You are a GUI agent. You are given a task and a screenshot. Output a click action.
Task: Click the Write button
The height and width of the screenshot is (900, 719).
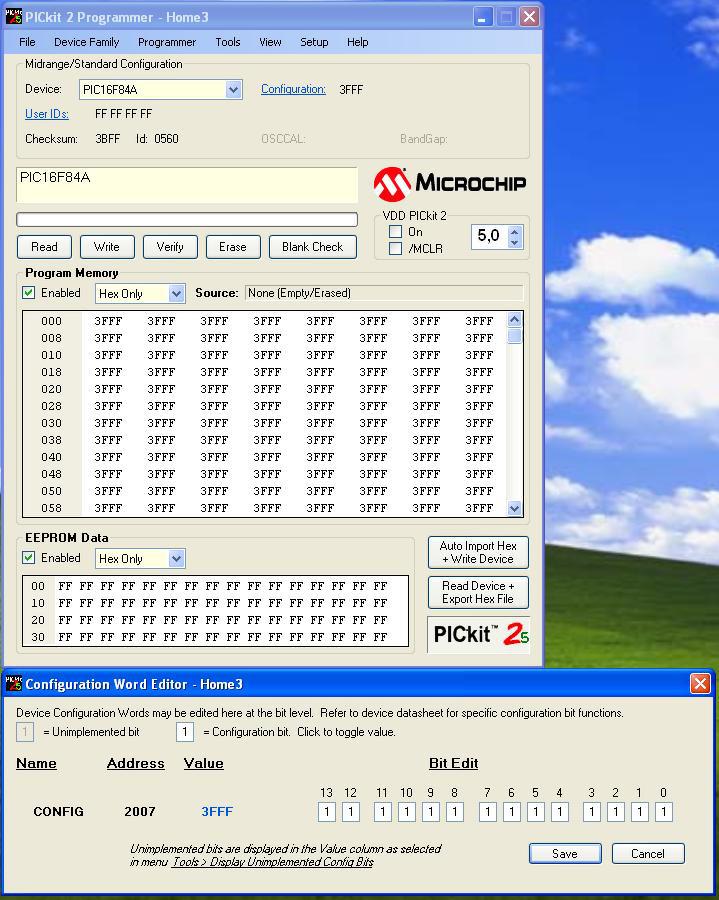(107, 247)
